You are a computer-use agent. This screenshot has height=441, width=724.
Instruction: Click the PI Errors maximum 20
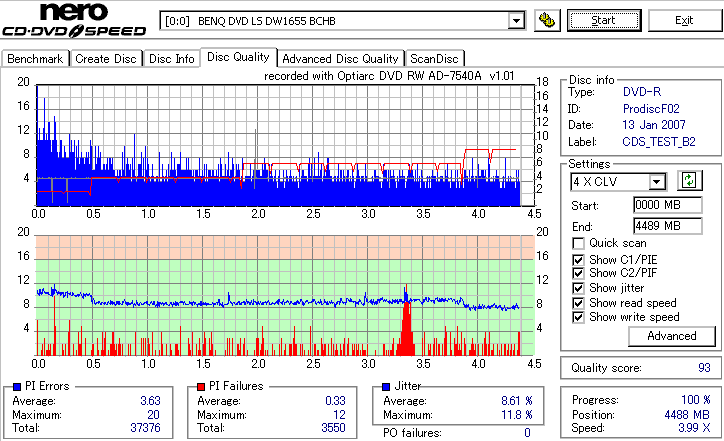[153, 415]
